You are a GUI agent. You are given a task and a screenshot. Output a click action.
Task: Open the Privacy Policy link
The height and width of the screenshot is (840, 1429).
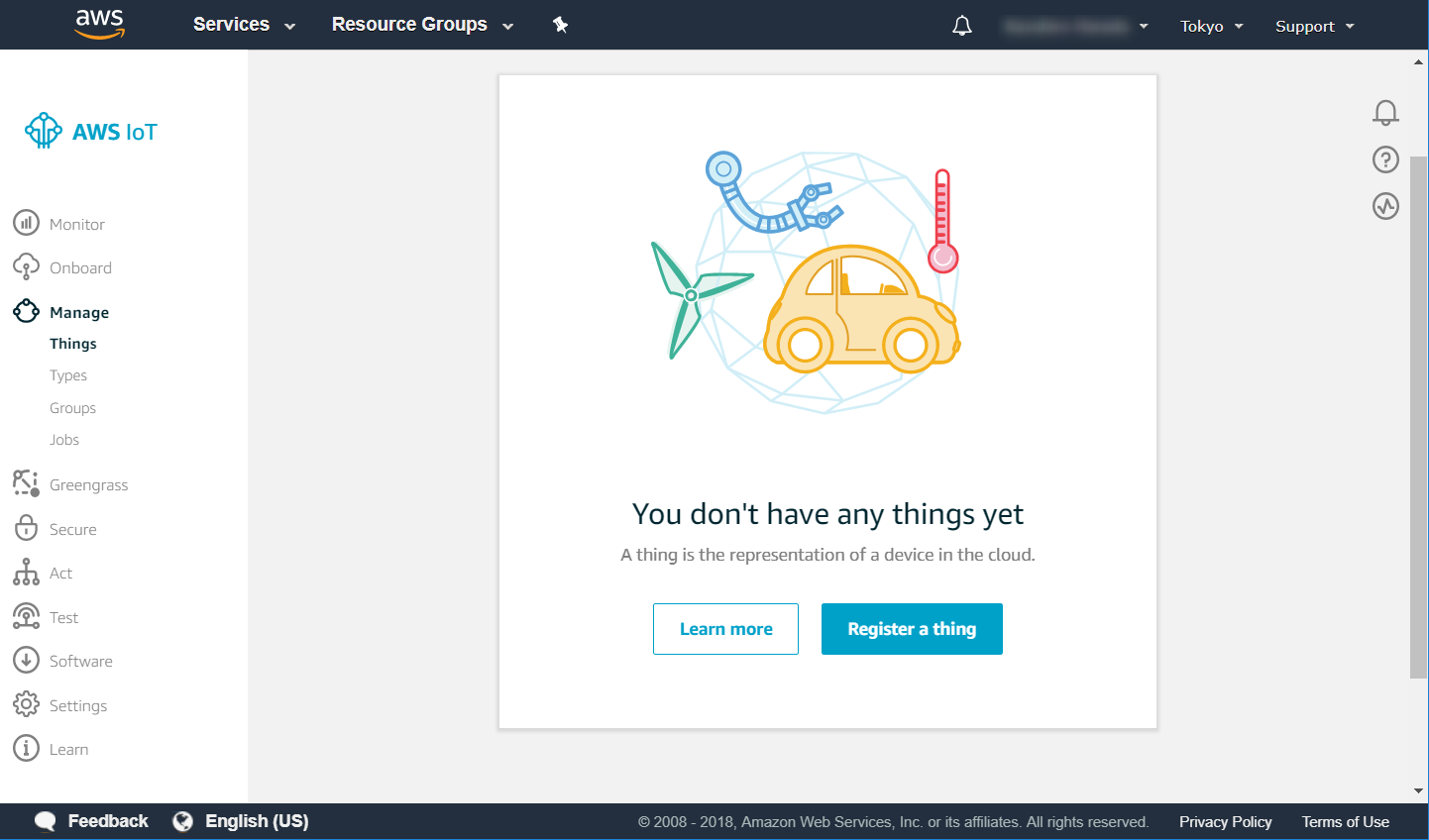[x=1225, y=822]
